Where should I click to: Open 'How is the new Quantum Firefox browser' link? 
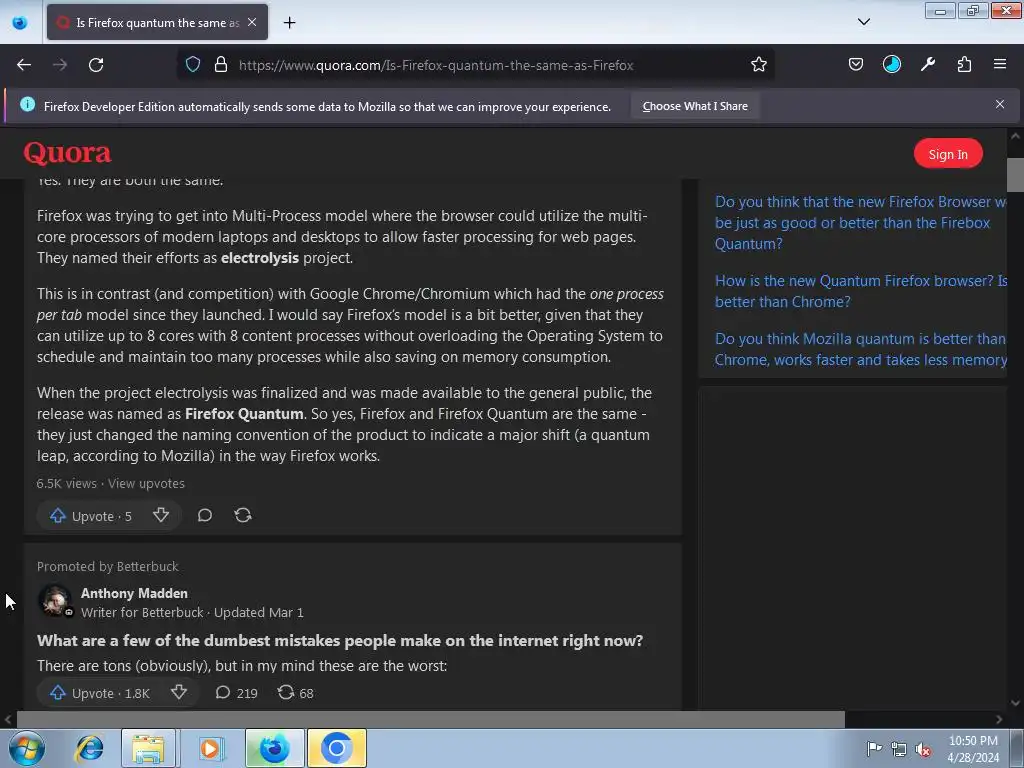[861, 291]
